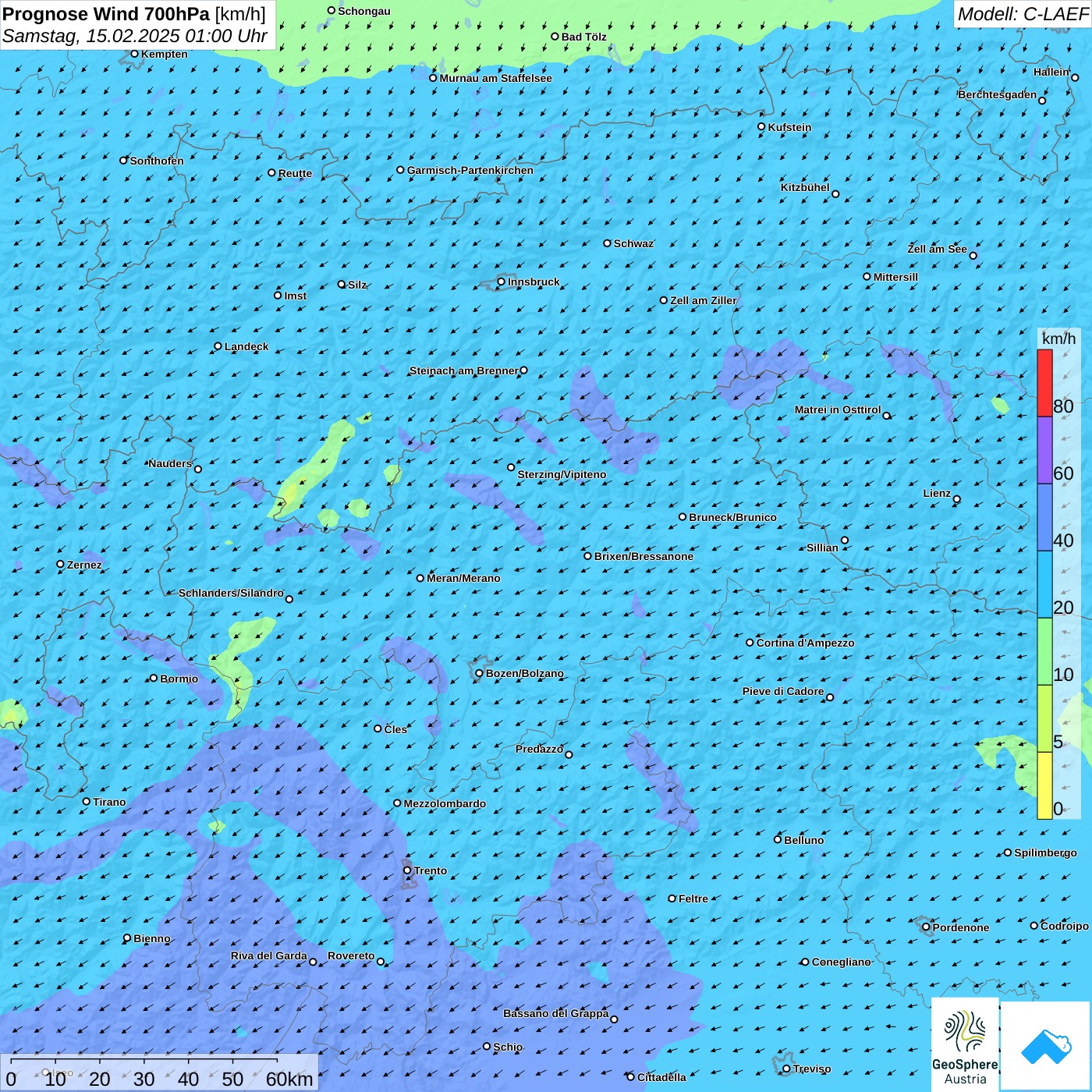
Task: Click the Trento city marker
Action: [407, 870]
